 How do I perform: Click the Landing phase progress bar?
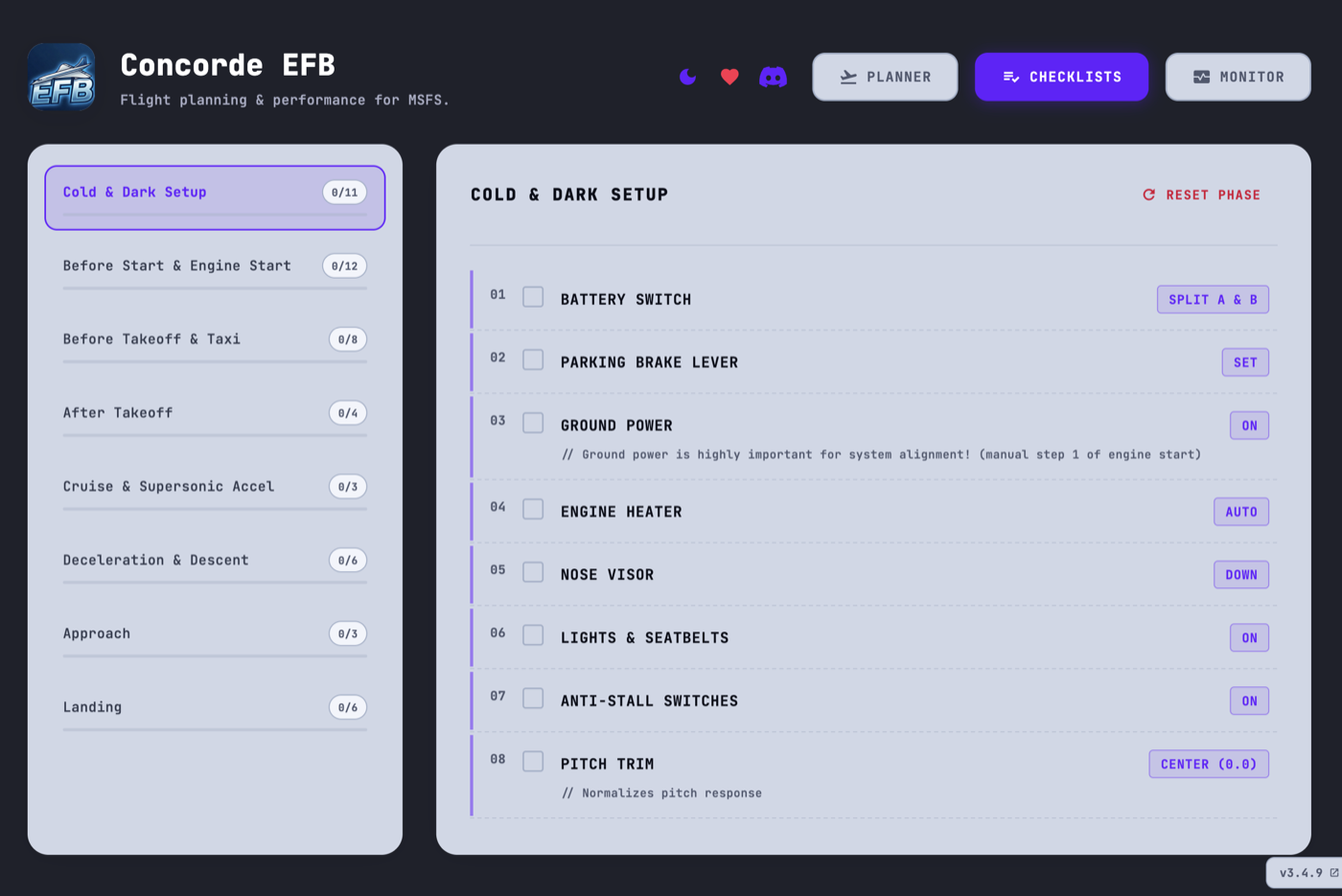[x=215, y=730]
